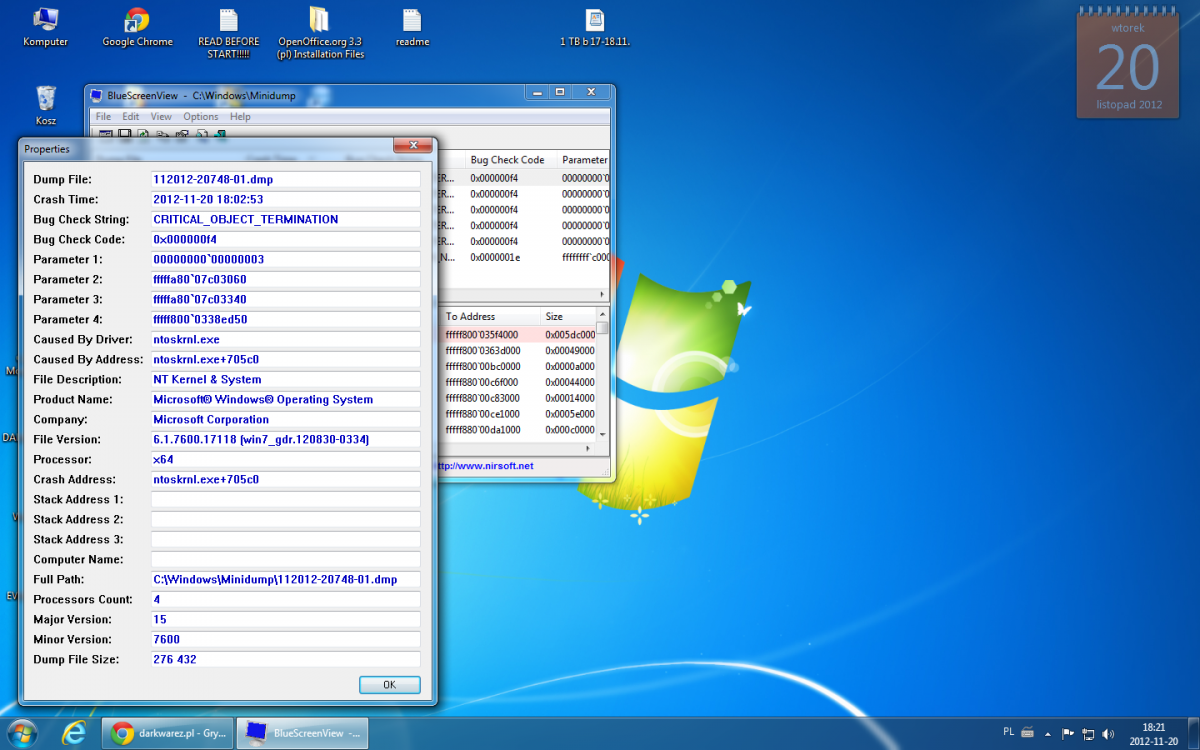The image size is (1200, 750).
Task: Select the Google Chrome desktop shortcut
Action: click(x=137, y=28)
